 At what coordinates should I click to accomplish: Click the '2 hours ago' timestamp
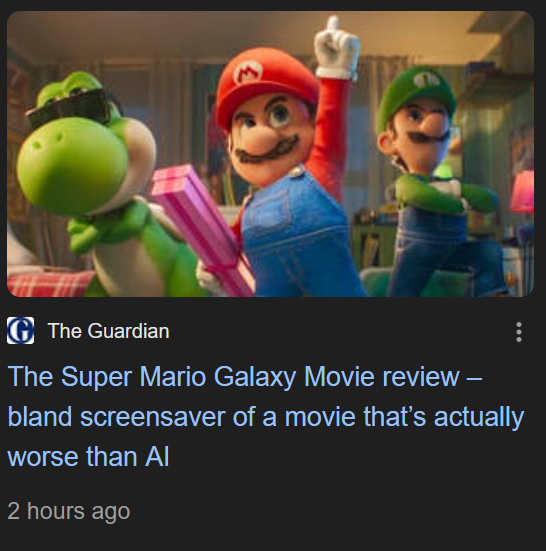coord(69,511)
